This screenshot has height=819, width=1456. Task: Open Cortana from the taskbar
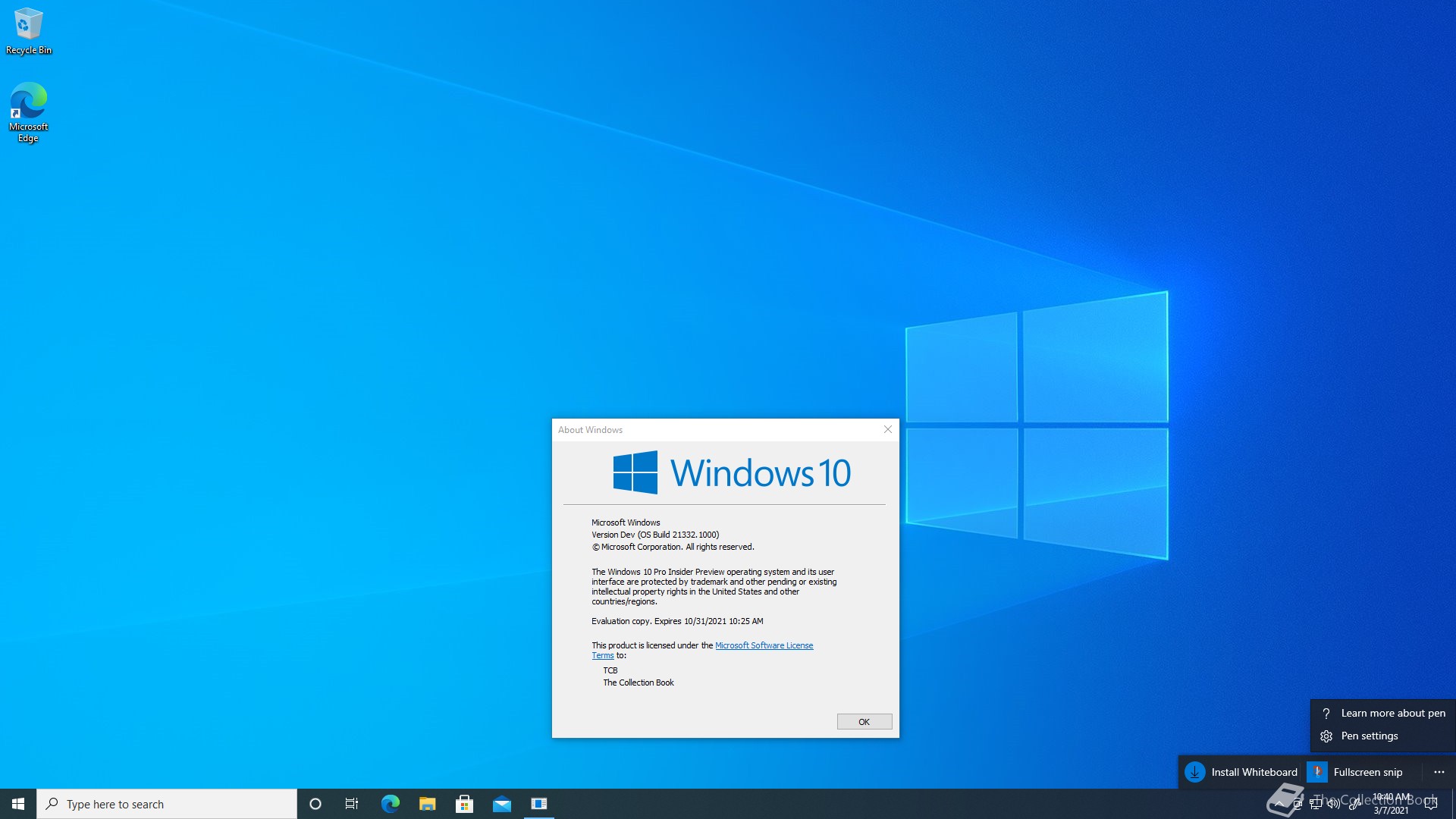coord(315,804)
